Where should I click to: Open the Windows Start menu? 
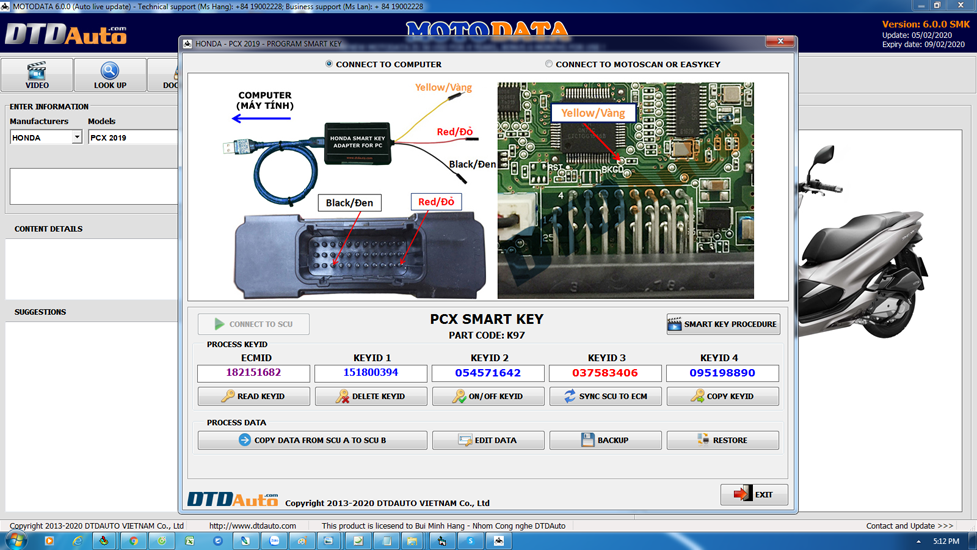16,541
